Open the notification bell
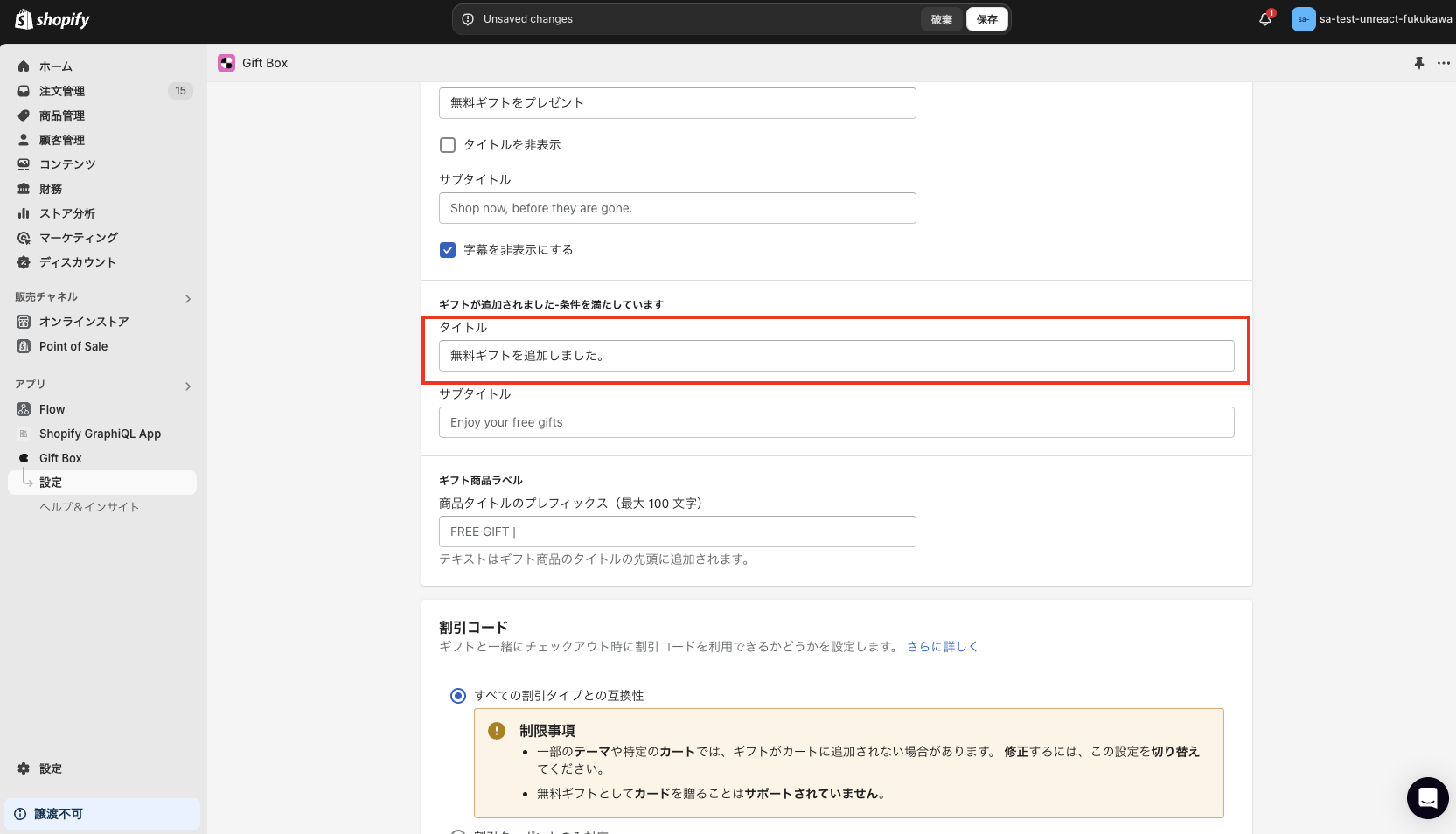Screen dimensions: 1456x834 (1264, 18)
